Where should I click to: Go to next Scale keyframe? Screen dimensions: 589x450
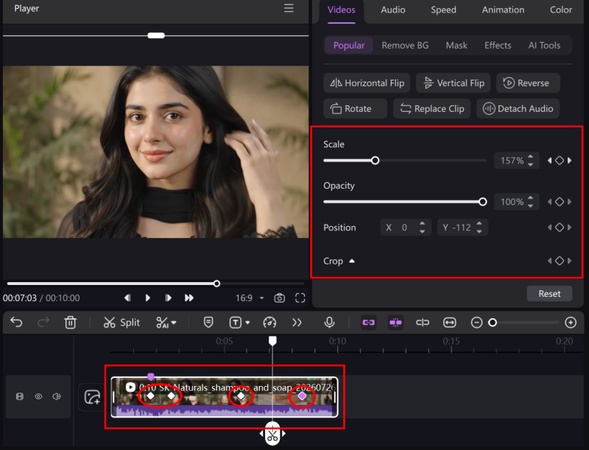coord(569,161)
